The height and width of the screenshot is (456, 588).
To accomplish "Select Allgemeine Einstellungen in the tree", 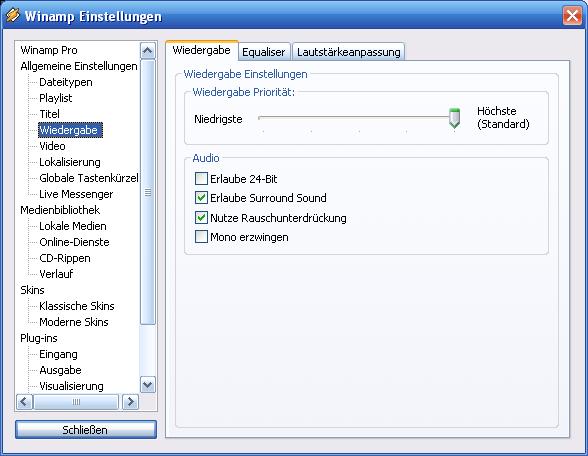I will [79, 66].
